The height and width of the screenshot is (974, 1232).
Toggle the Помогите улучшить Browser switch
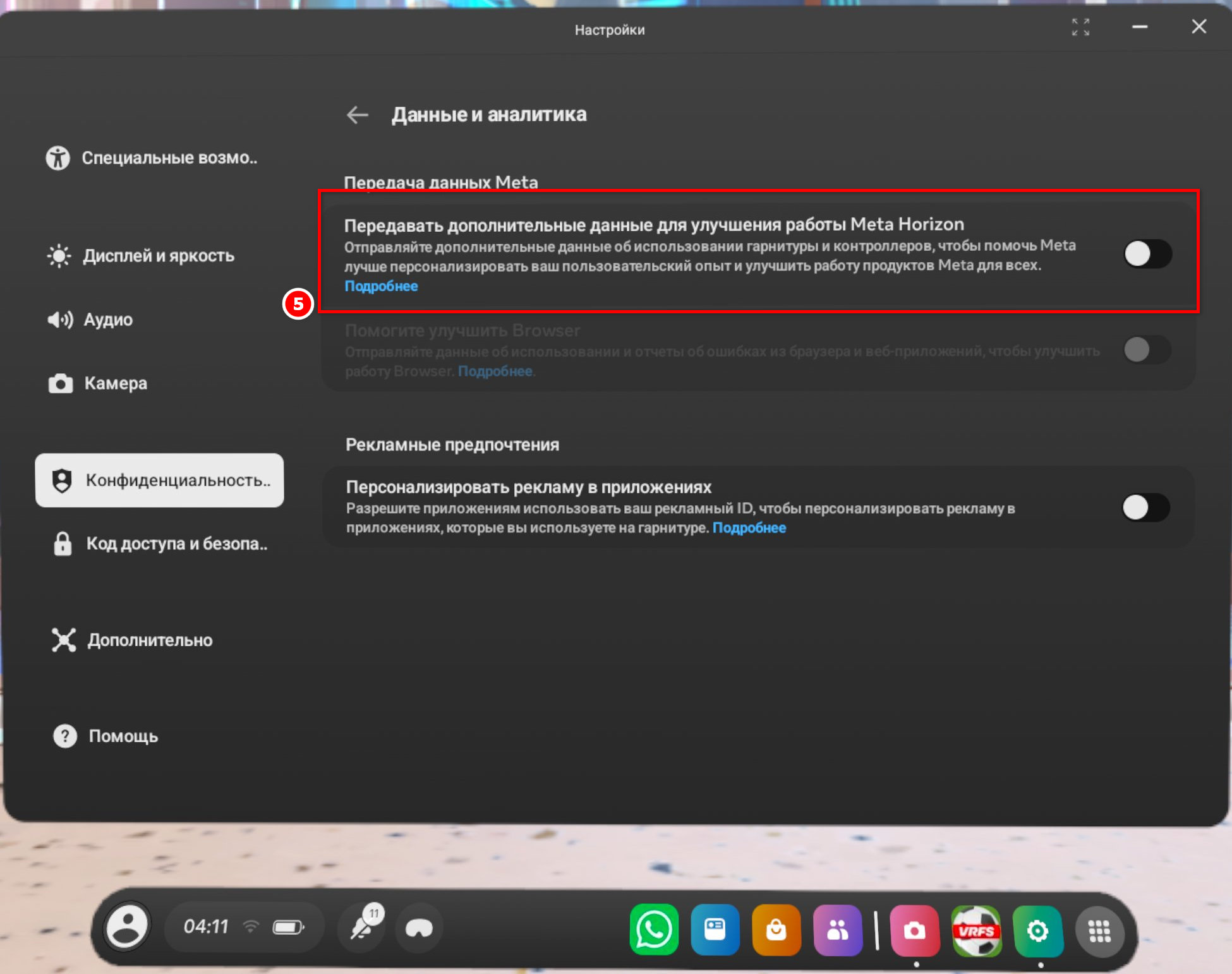pos(1148,349)
